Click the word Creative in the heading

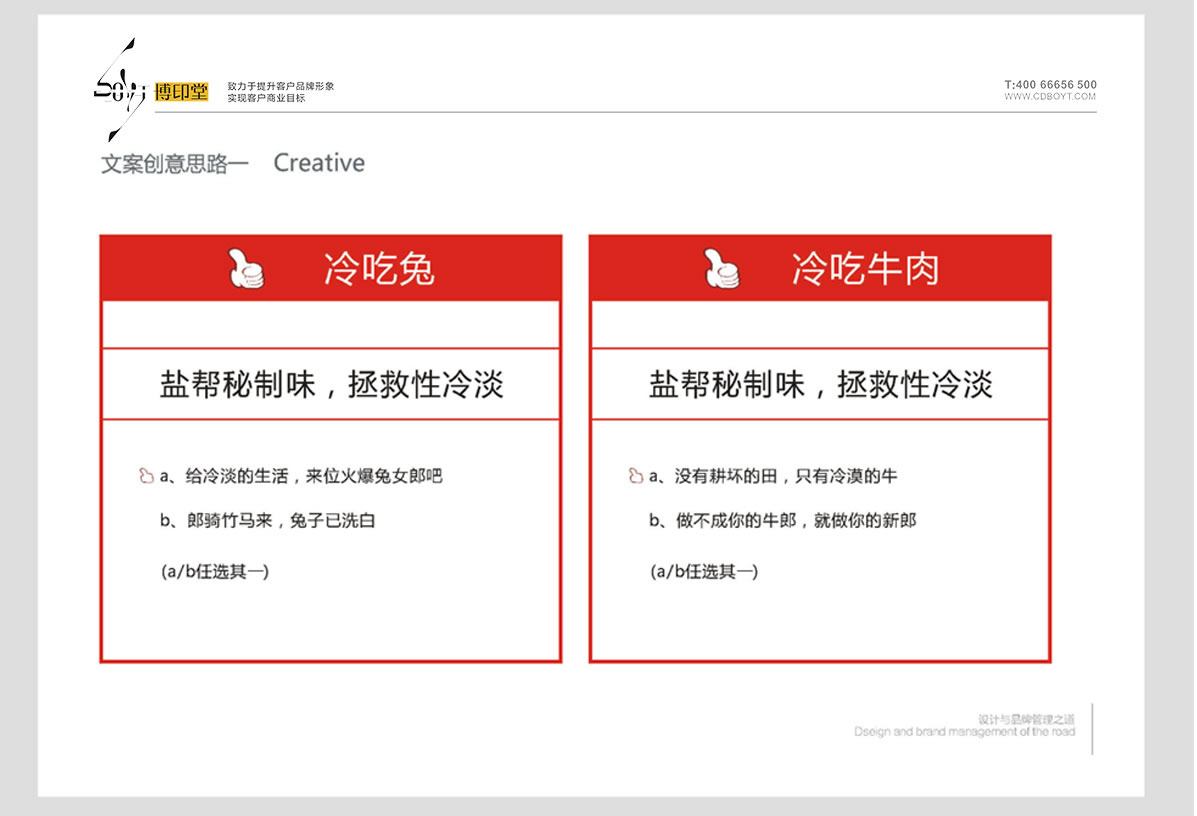(319, 163)
